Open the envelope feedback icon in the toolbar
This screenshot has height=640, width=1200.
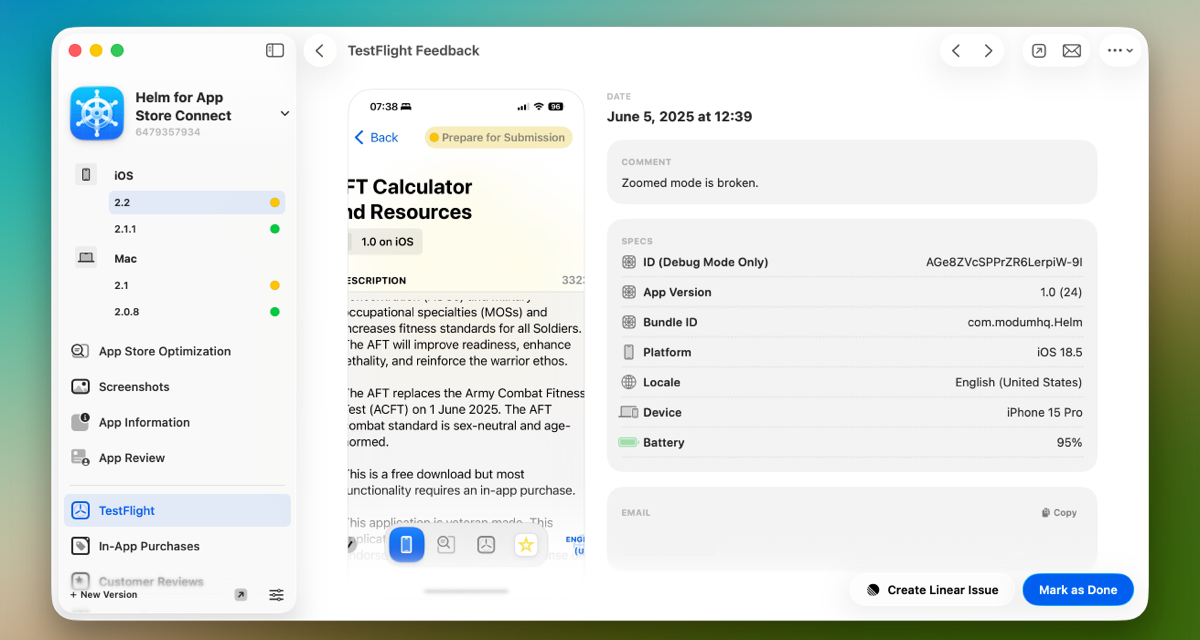[x=1071, y=49]
